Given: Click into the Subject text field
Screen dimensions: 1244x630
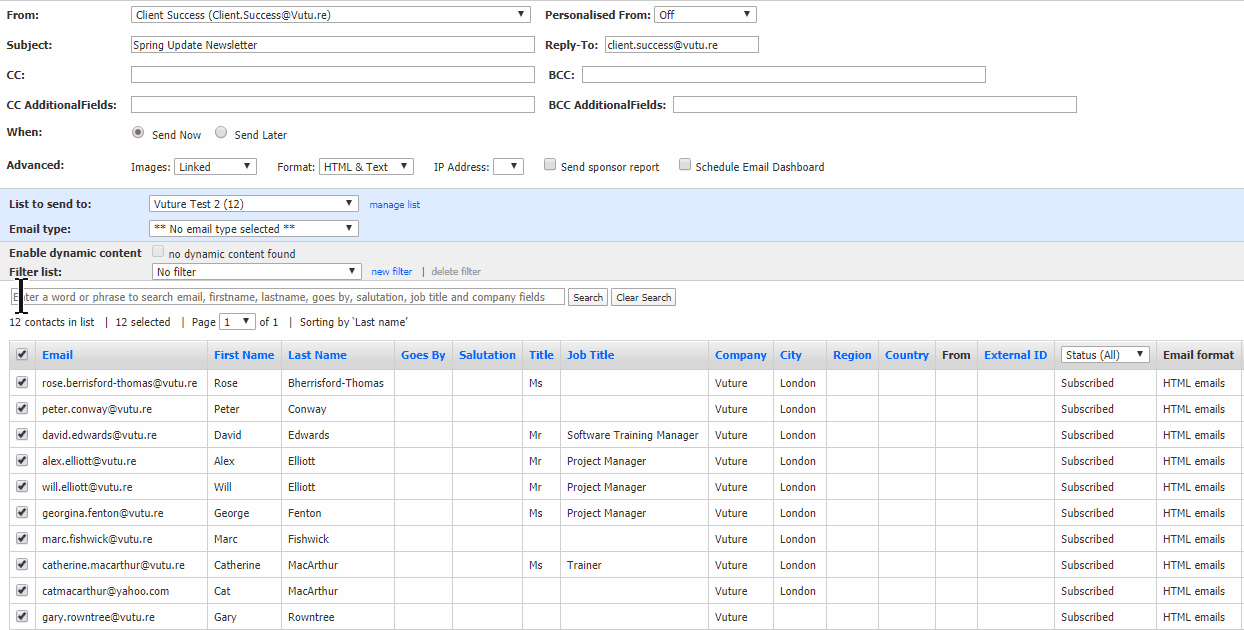Looking at the screenshot, I should (x=333, y=45).
